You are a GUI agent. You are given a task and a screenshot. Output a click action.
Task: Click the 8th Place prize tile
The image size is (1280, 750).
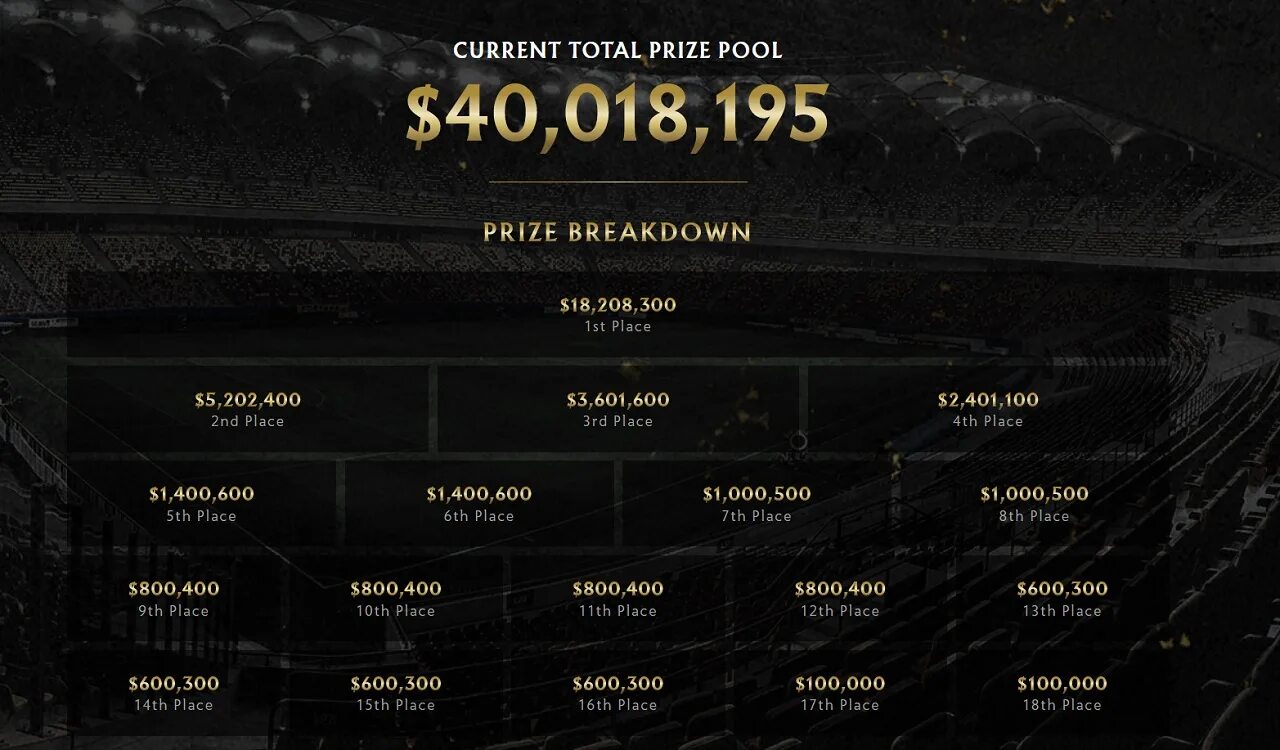point(1034,503)
